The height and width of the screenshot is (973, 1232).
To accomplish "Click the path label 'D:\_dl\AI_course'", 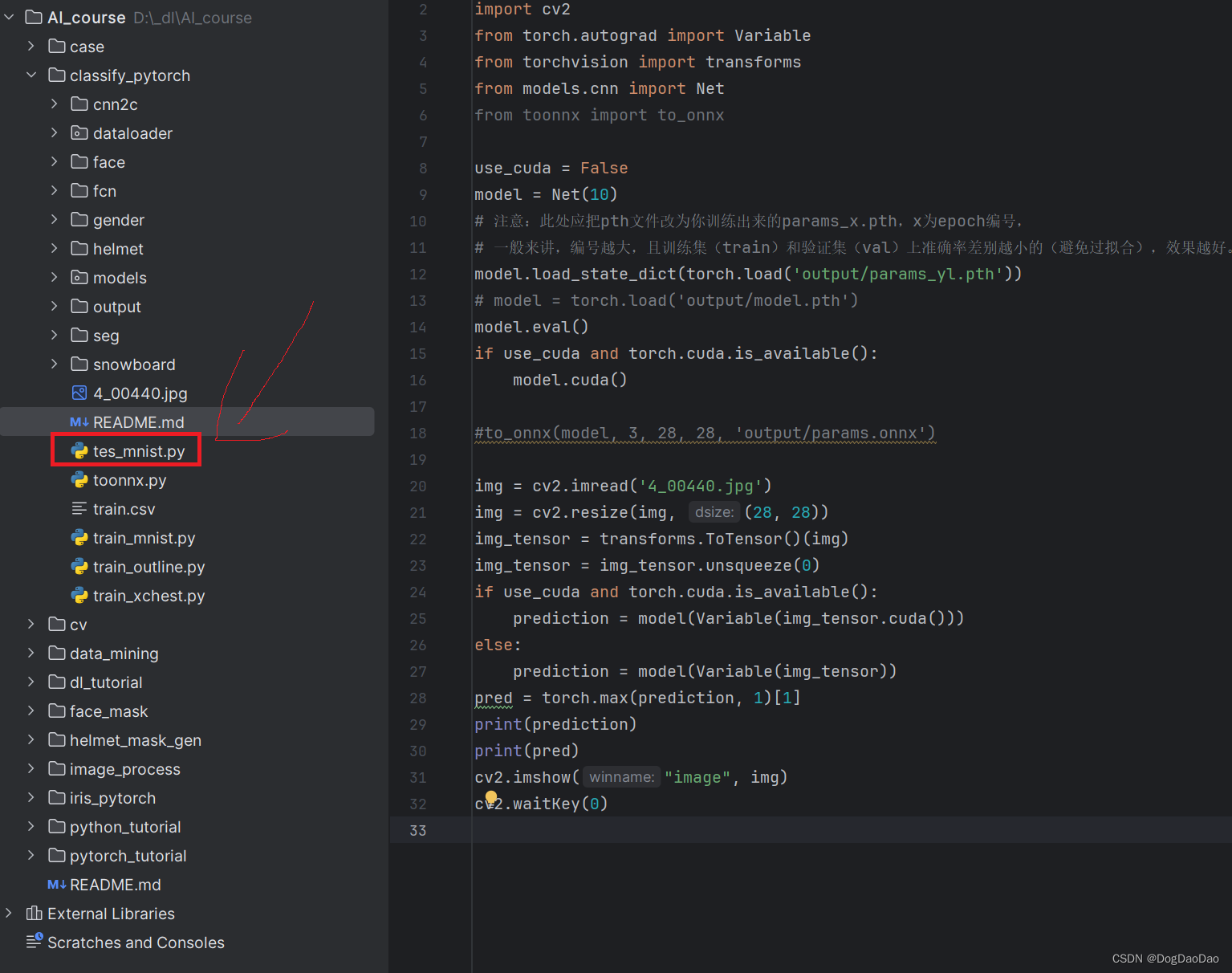I will 193,18.
